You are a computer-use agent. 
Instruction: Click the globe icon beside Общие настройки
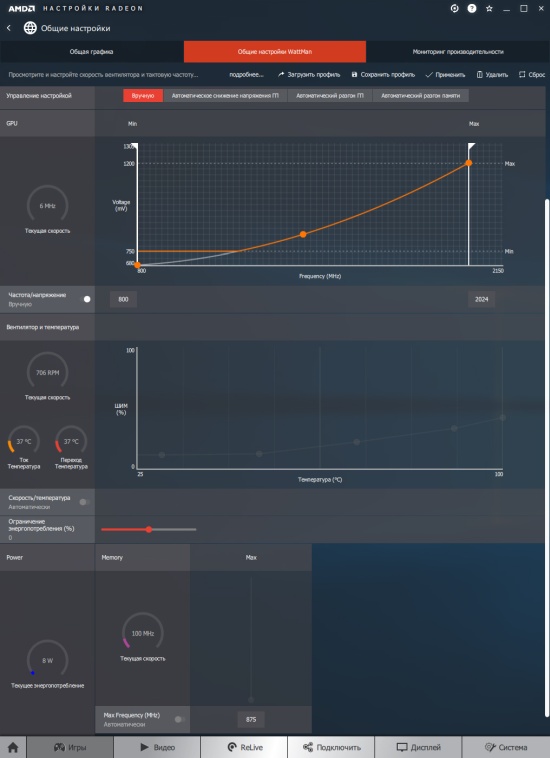[30, 28]
